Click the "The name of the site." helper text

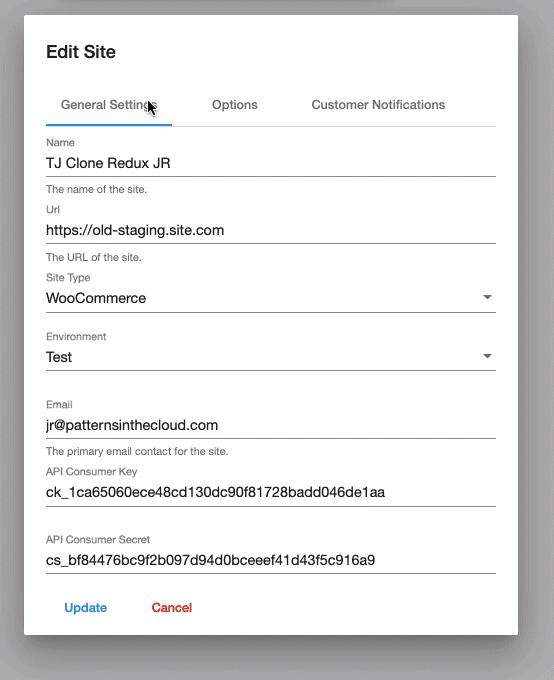96,190
